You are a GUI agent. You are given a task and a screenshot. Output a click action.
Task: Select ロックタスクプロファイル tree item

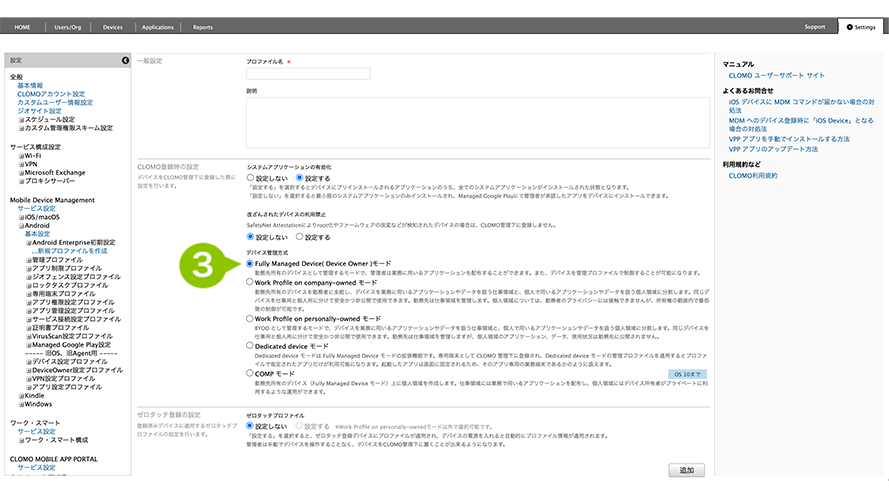(x=70, y=285)
